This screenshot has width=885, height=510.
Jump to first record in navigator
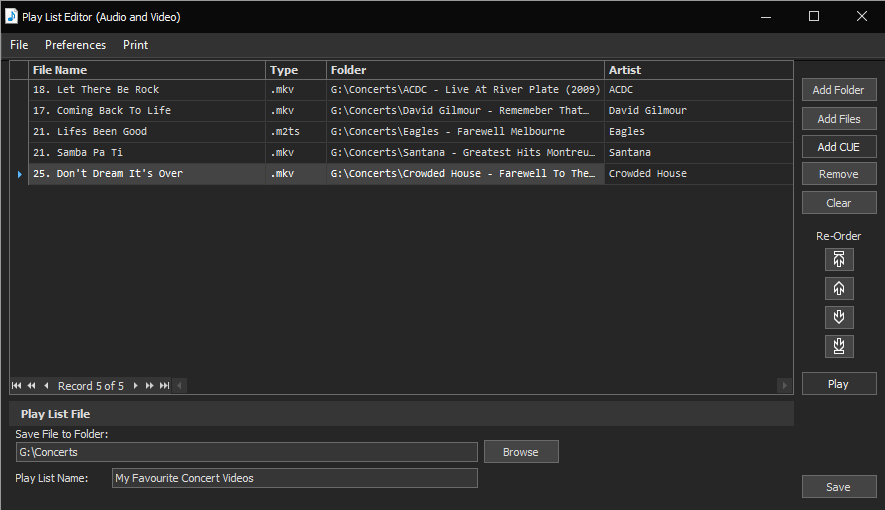point(17,386)
